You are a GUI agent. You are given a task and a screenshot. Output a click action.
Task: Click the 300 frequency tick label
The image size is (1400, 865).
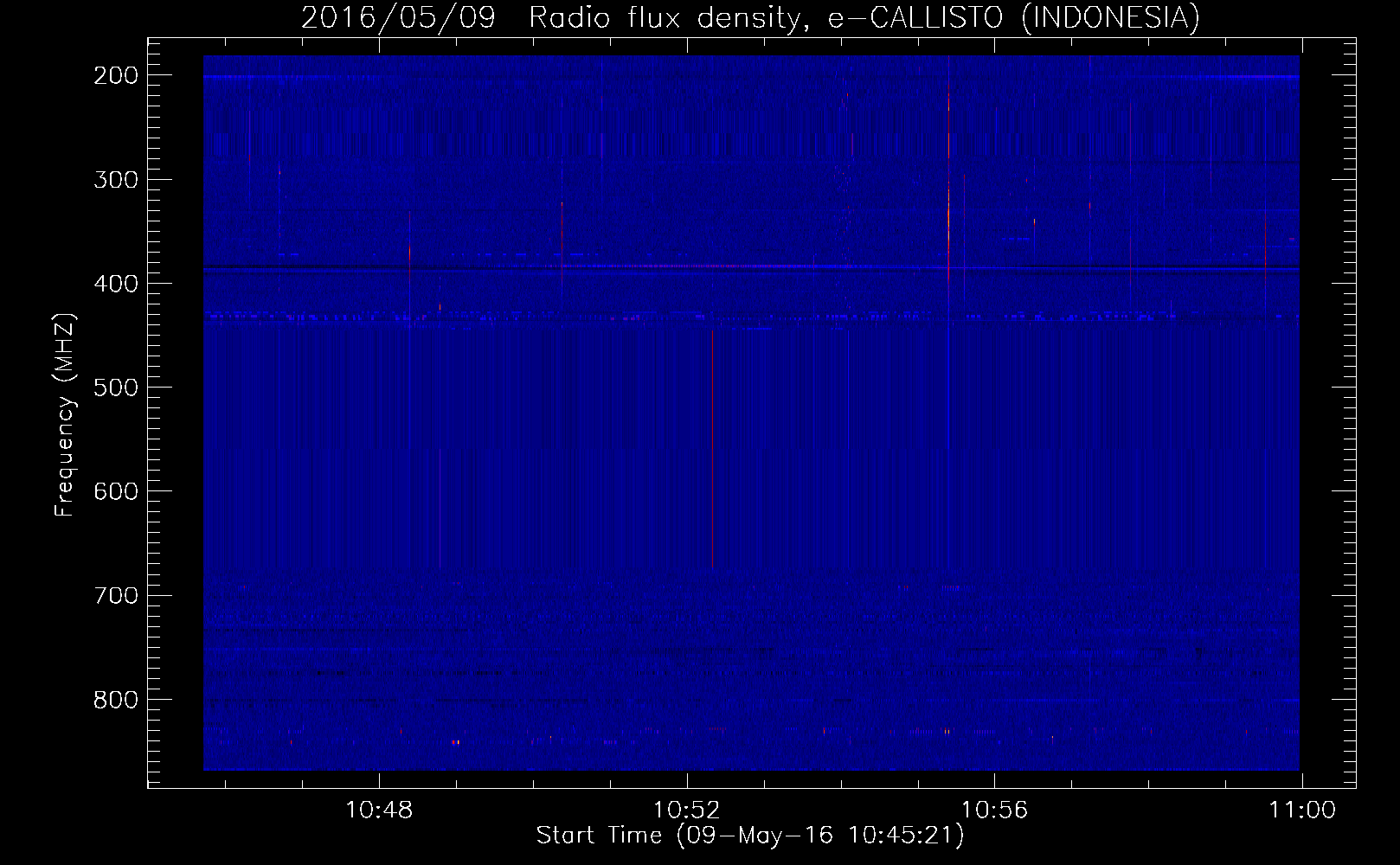(116, 180)
